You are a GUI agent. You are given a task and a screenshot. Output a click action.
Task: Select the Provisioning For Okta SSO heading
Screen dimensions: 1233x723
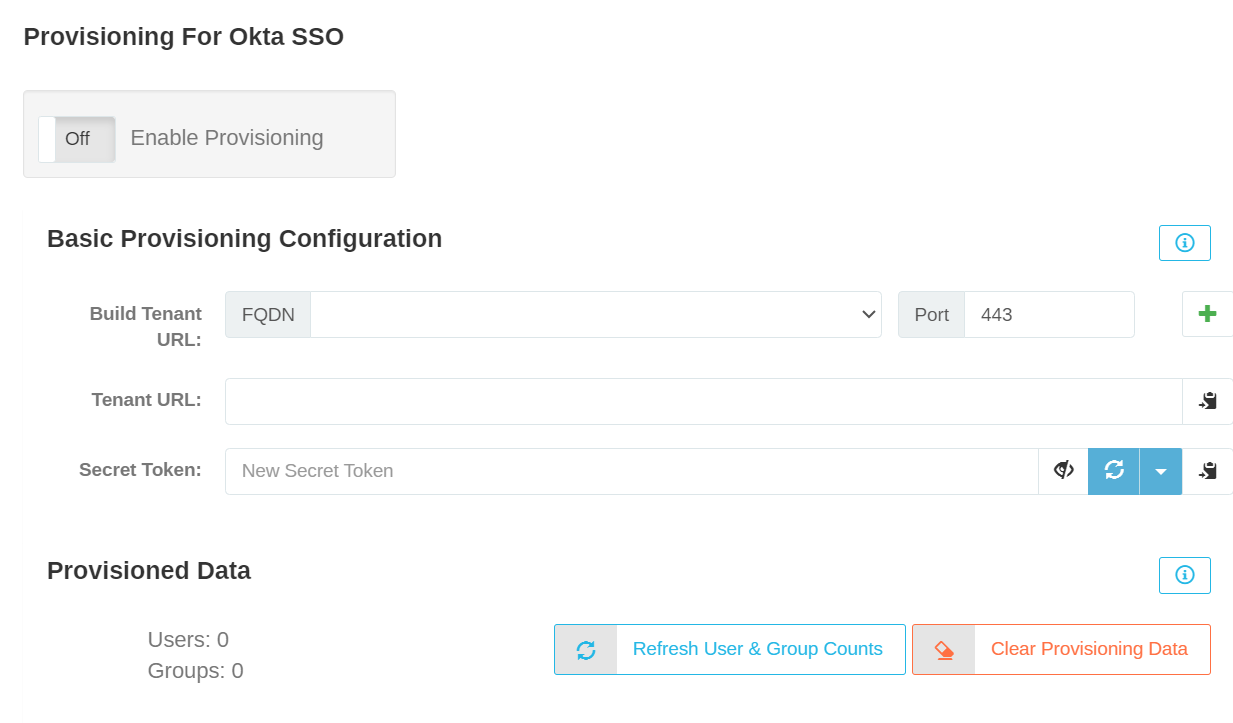click(x=184, y=37)
